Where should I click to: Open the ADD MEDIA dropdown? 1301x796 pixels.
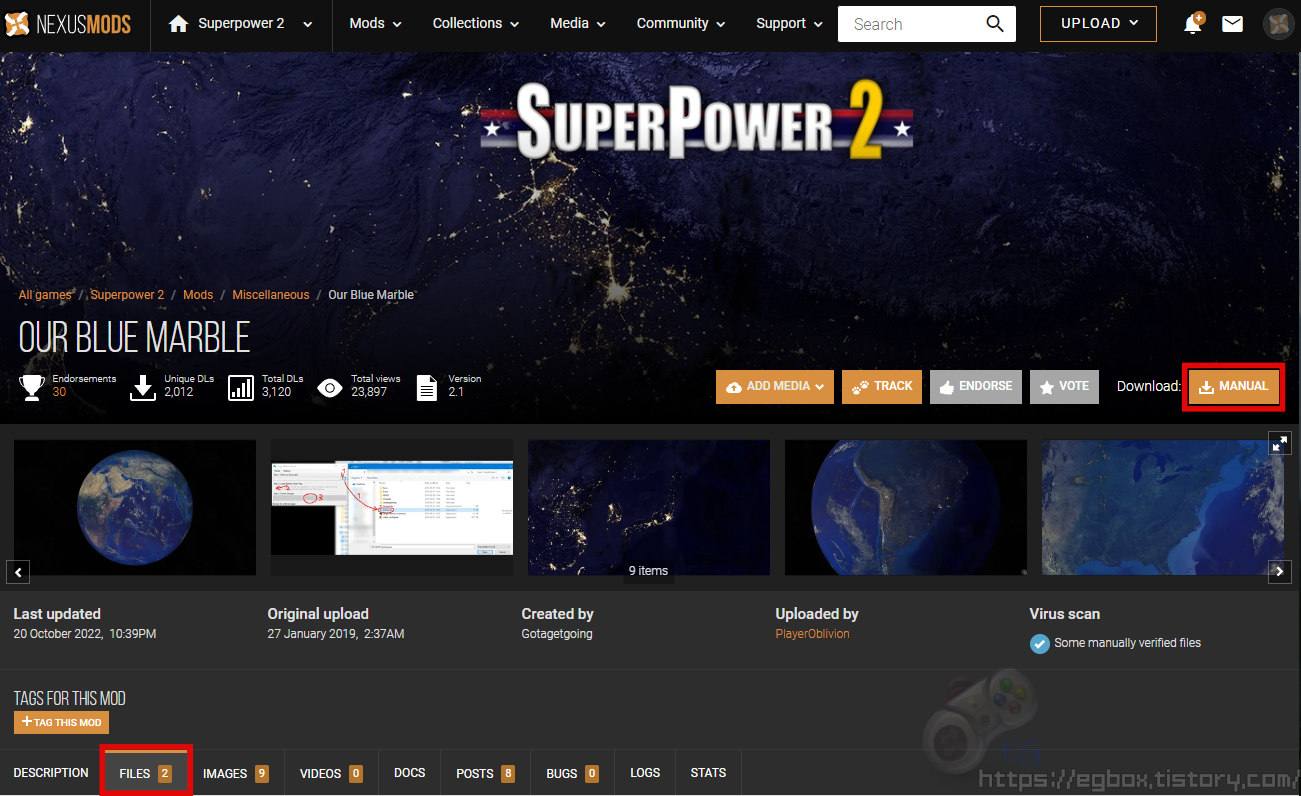(775, 387)
